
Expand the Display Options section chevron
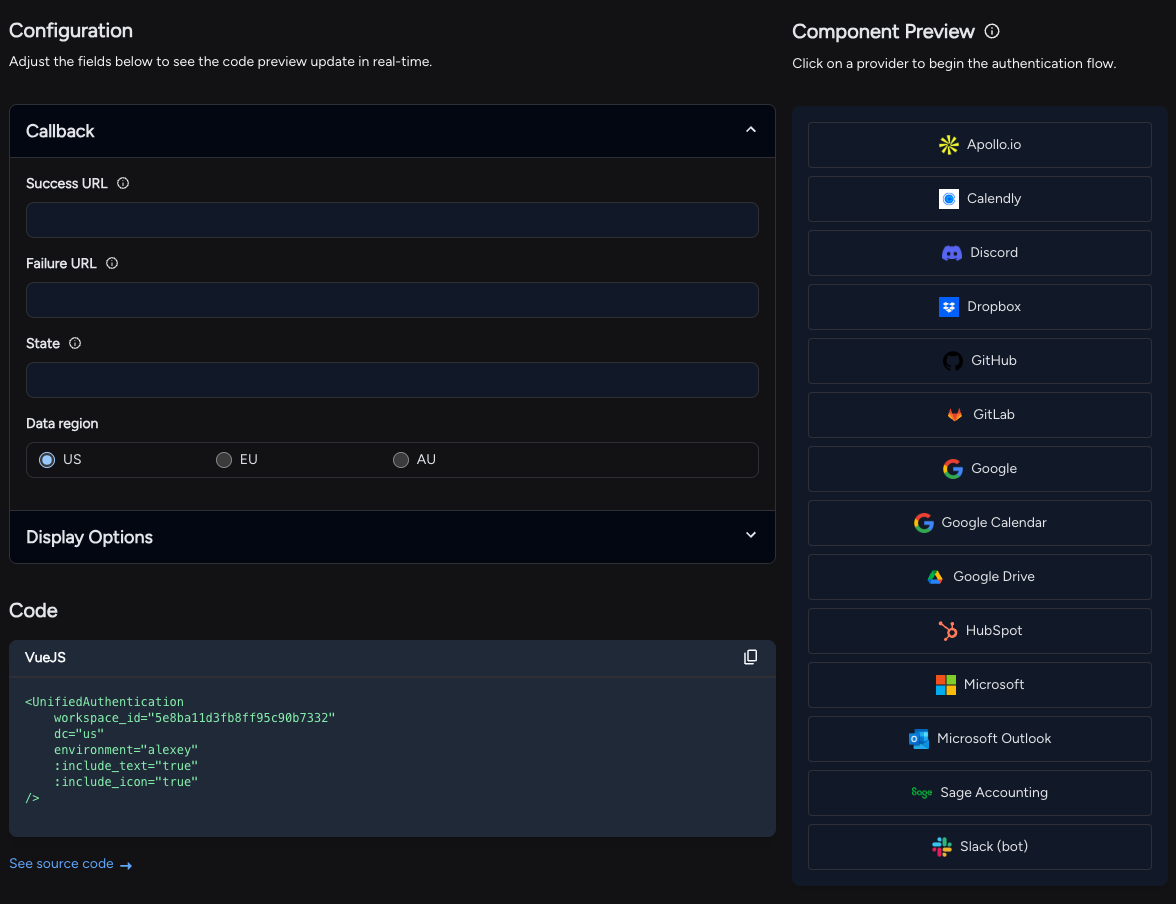pyautogui.click(x=751, y=535)
